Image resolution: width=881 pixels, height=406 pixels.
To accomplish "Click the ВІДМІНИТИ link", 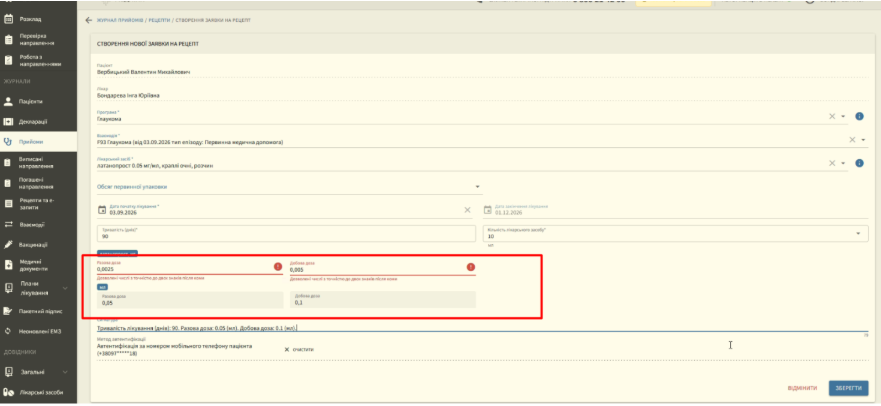I will [x=803, y=389].
